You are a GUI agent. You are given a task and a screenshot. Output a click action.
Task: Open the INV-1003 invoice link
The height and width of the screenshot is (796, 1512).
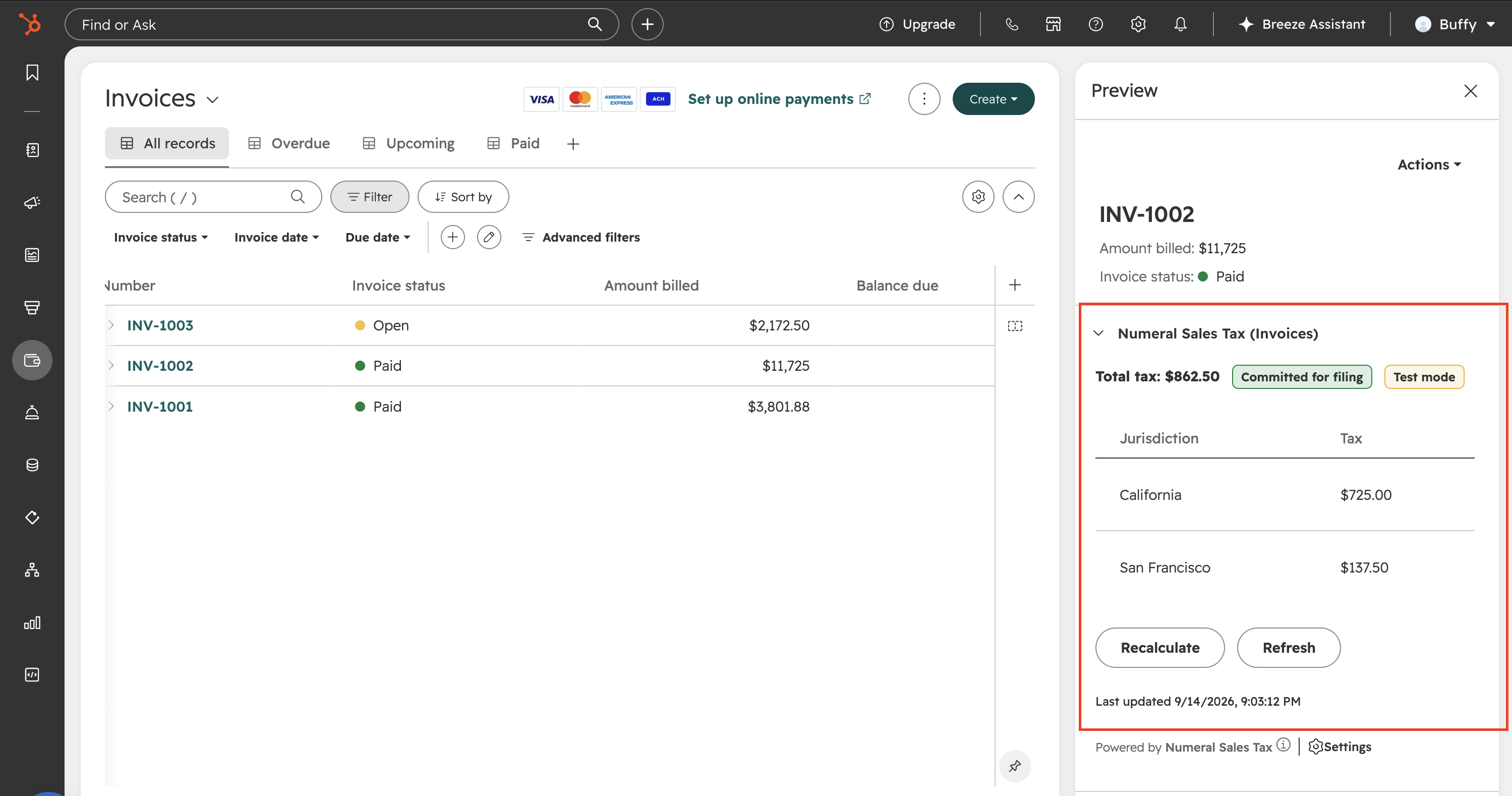(x=160, y=325)
